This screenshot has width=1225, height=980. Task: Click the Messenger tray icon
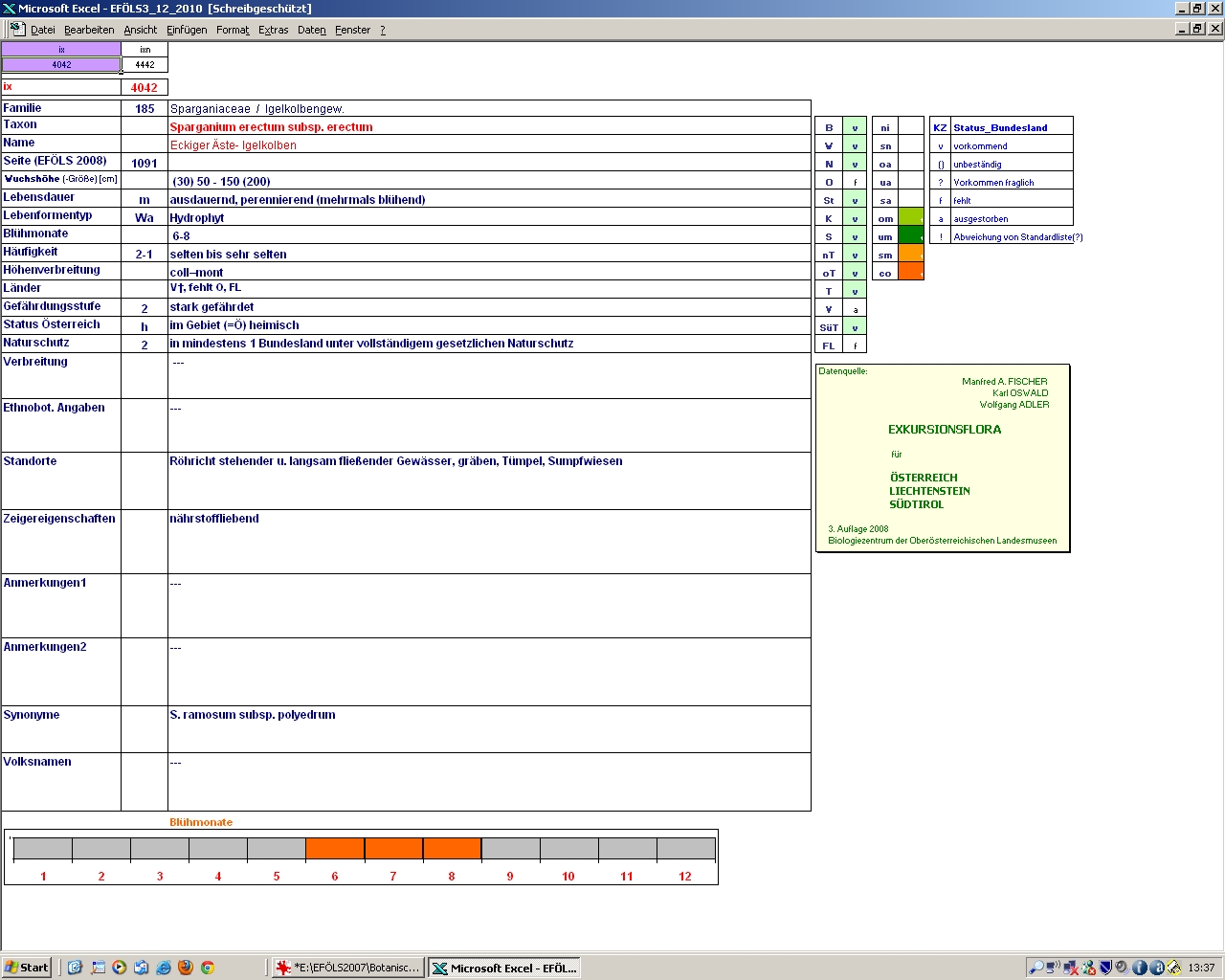pyautogui.click(x=1088, y=968)
